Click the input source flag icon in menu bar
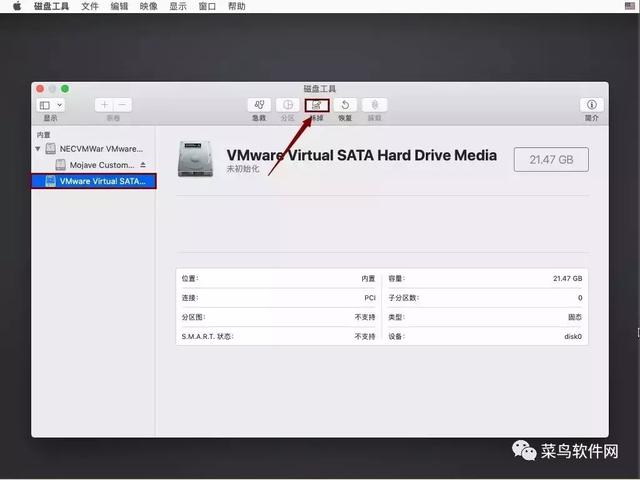 click(630, 6)
